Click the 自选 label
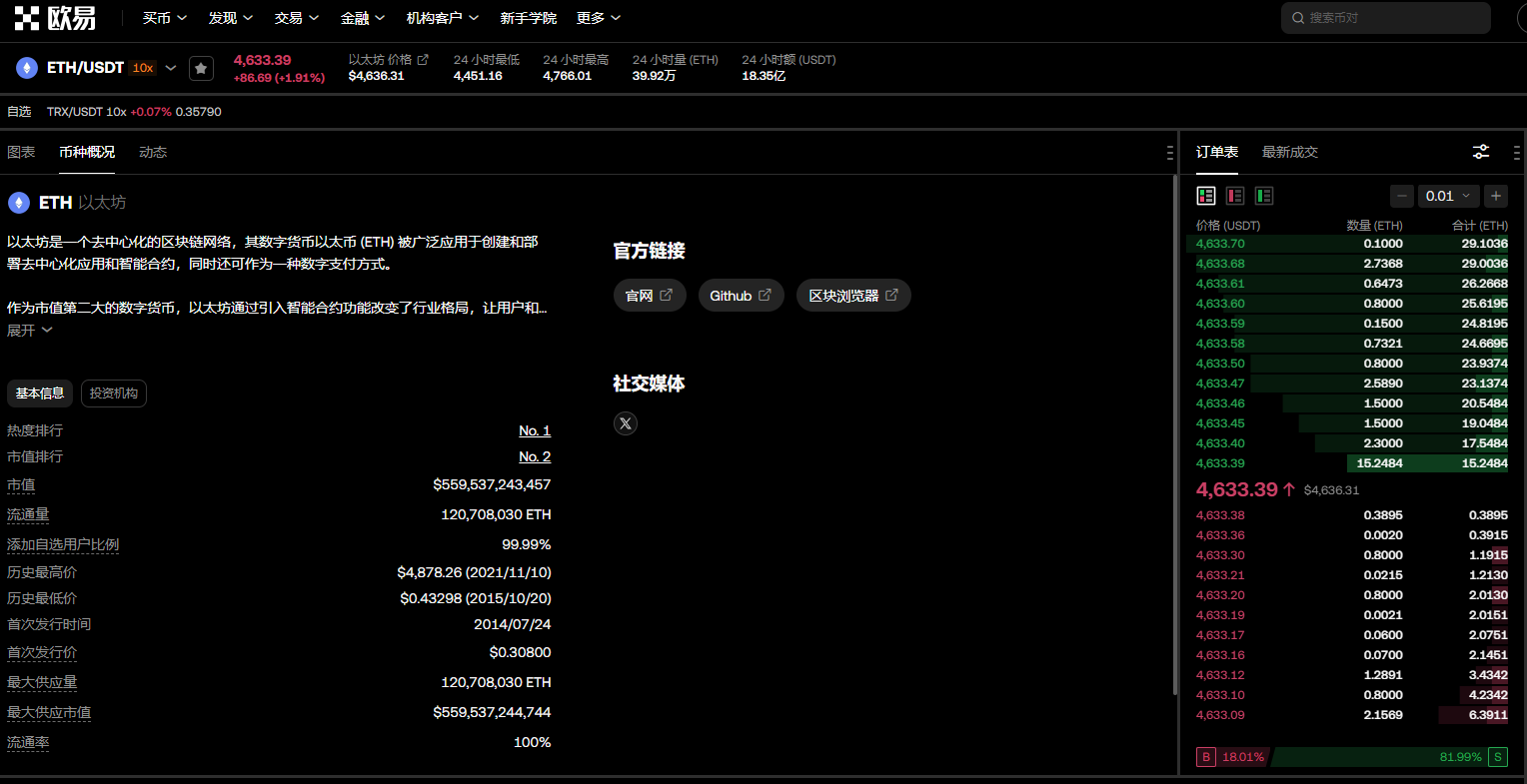The height and width of the screenshot is (784, 1527). (x=19, y=112)
